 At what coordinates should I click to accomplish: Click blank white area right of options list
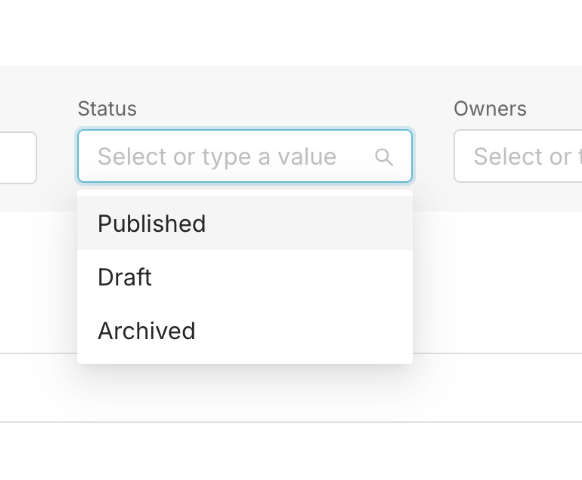point(497,282)
